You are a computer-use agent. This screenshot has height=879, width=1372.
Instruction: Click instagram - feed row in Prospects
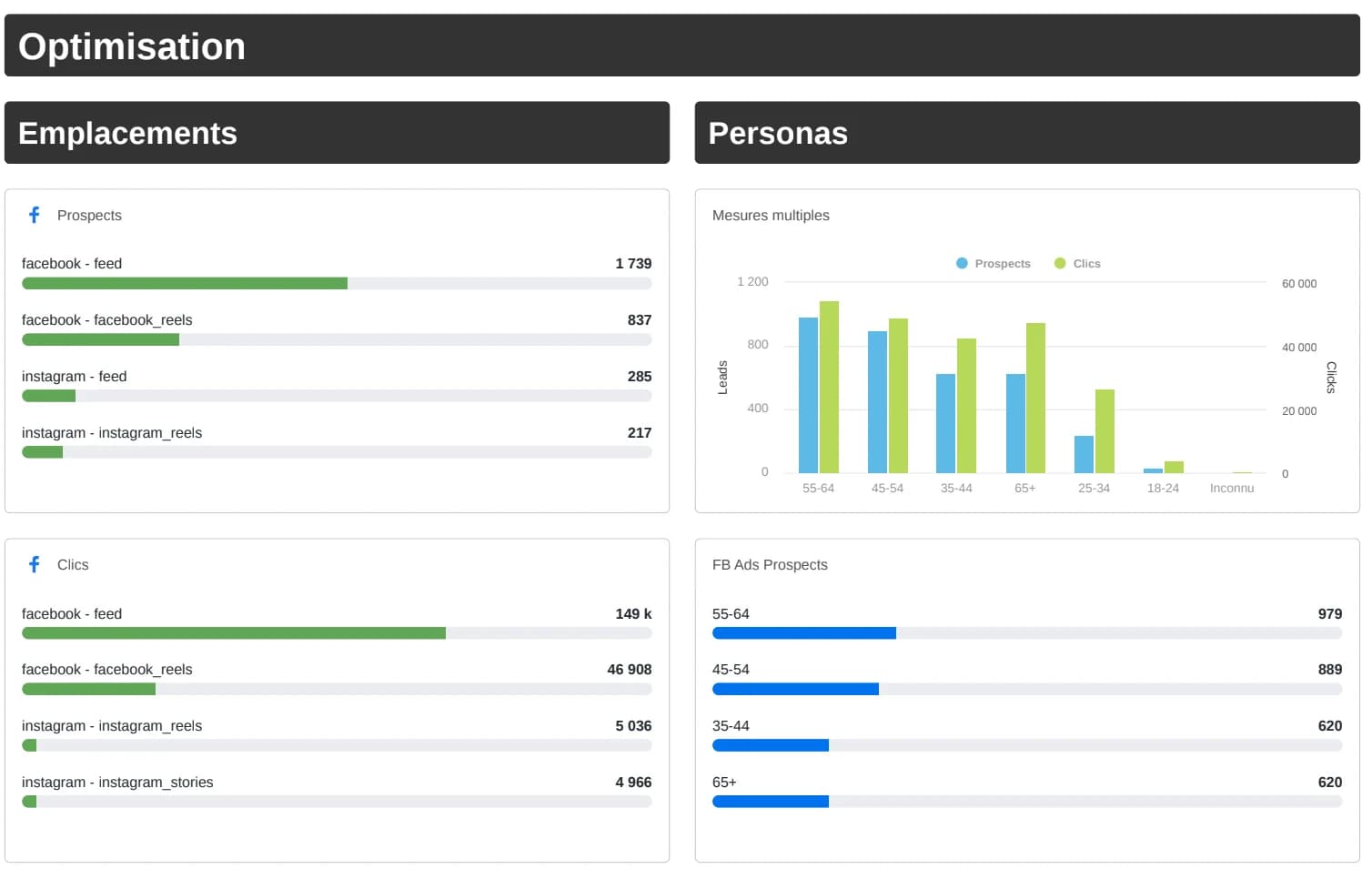(x=337, y=386)
